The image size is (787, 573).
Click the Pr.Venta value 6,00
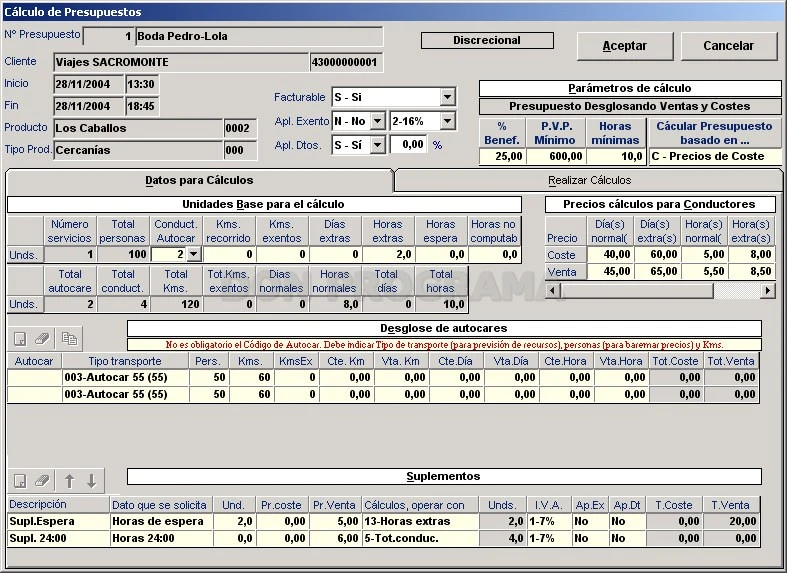(334, 538)
